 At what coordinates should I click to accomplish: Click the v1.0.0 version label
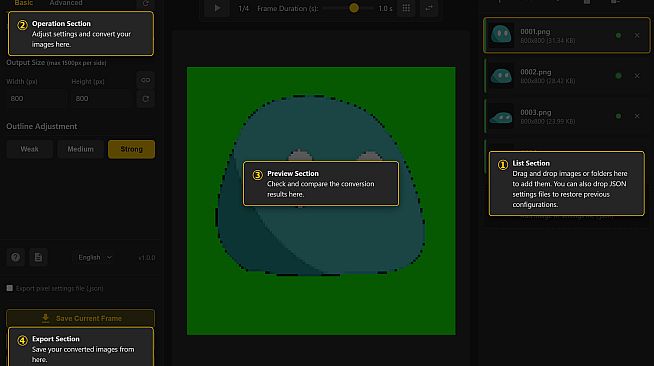(x=147, y=258)
